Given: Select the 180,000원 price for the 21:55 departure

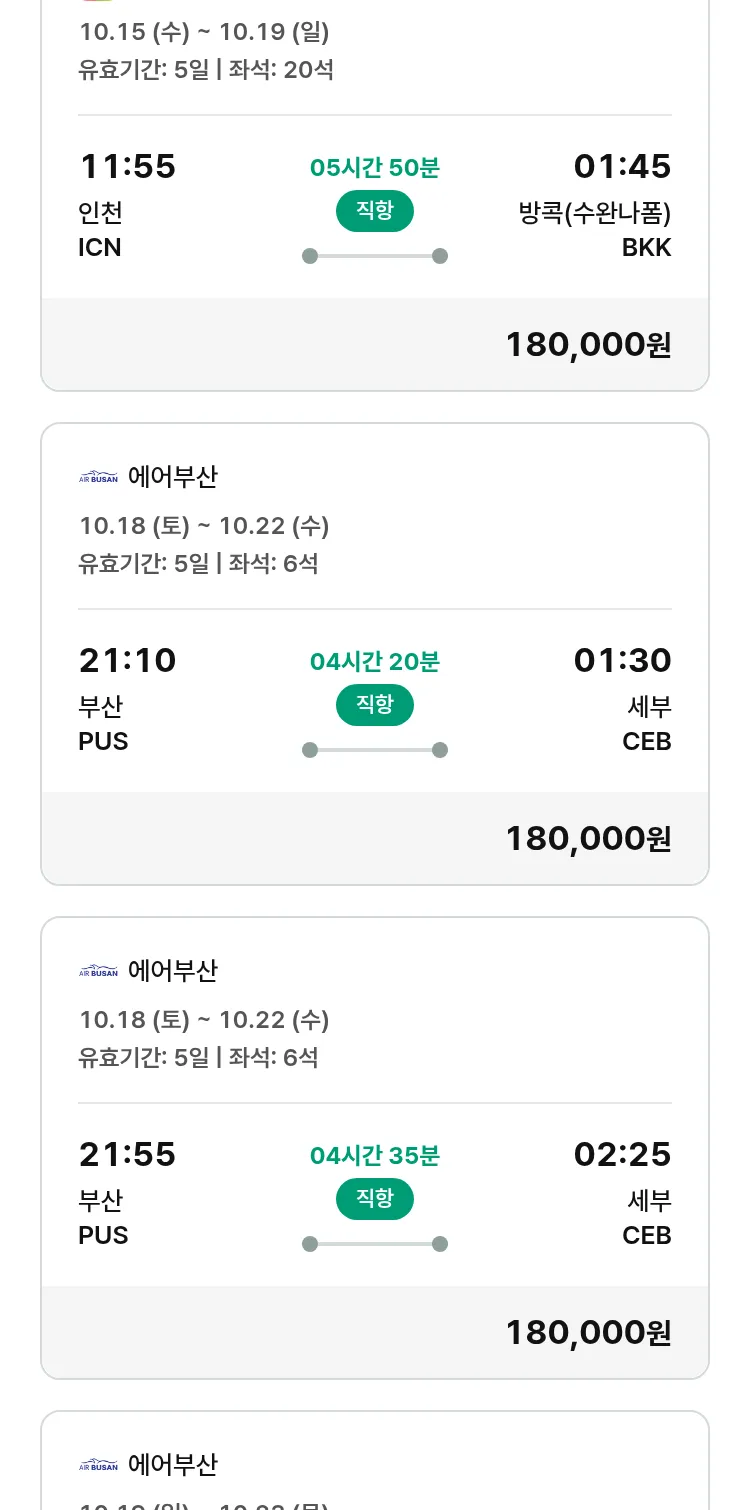Looking at the screenshot, I should pyautogui.click(x=588, y=1332).
